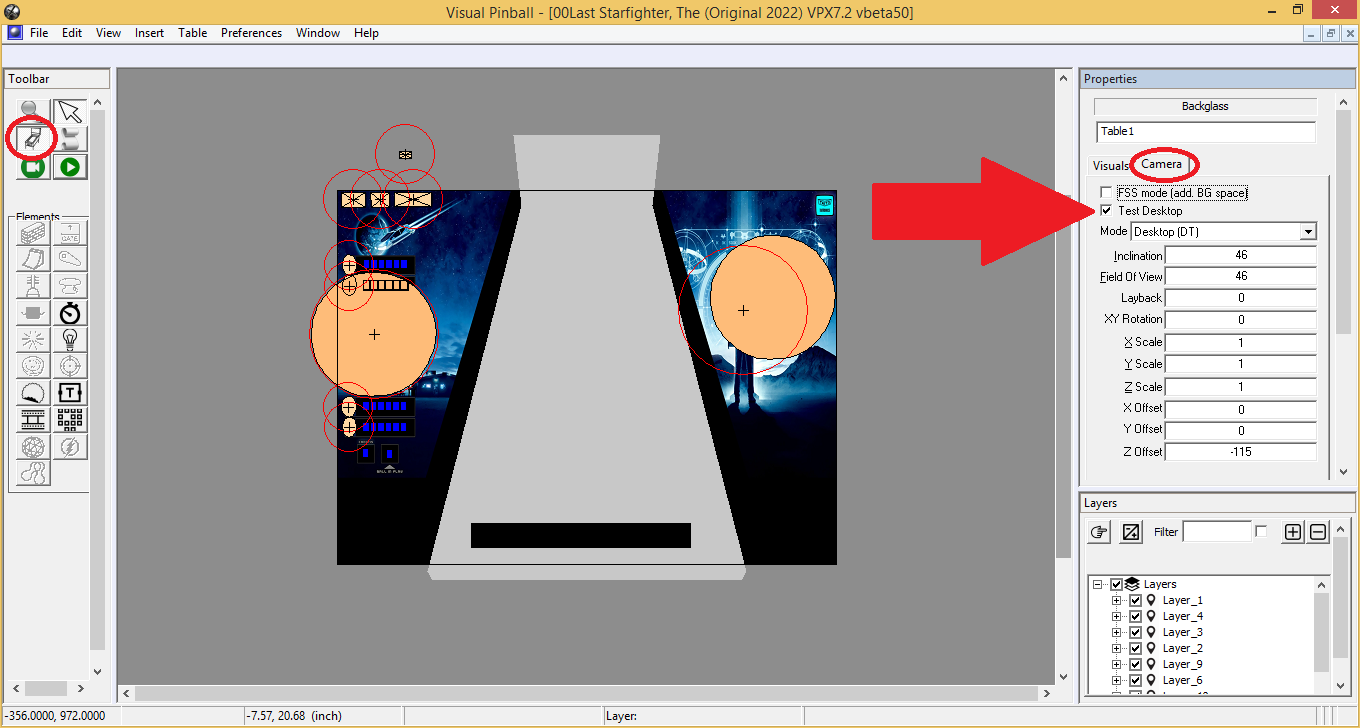Image resolution: width=1360 pixels, height=728 pixels.
Task: Click the Backglass header button
Action: 1205,106
